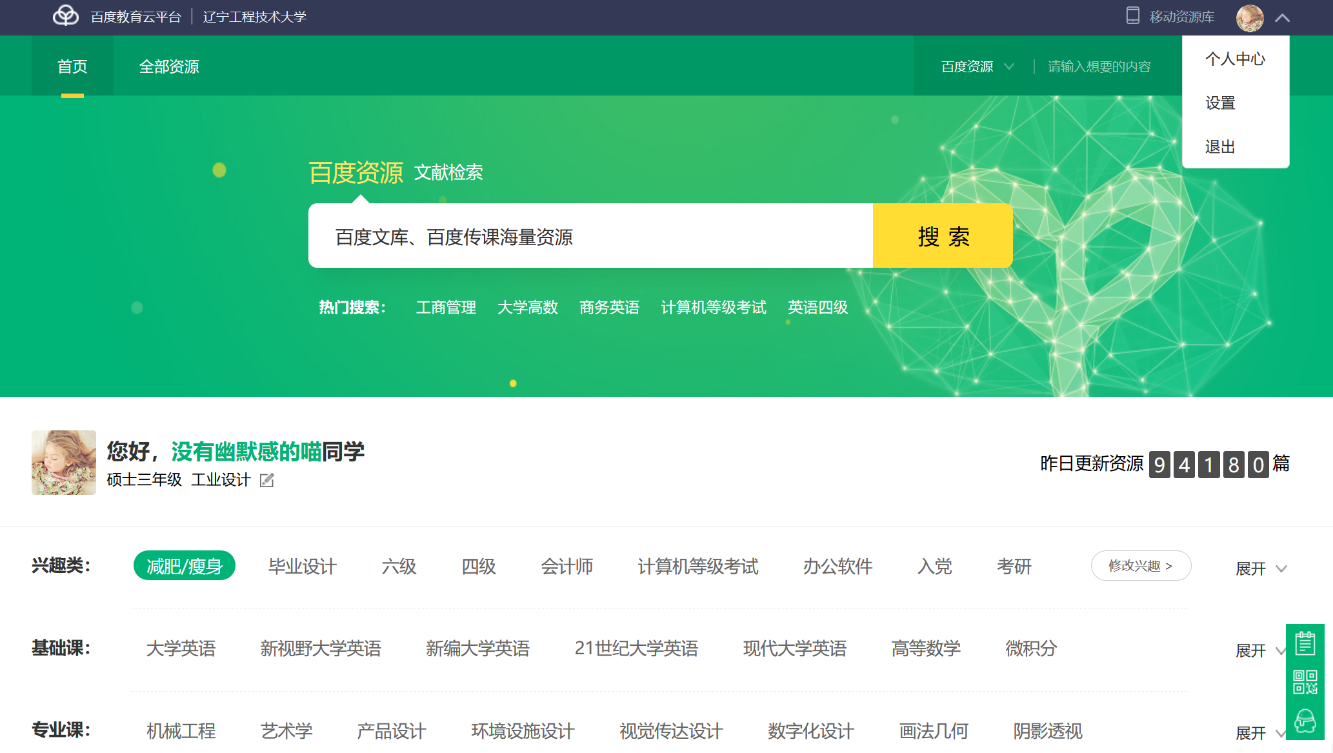The width and height of the screenshot is (1333, 753).
Task: Select 产品设计 course
Action: (x=392, y=731)
